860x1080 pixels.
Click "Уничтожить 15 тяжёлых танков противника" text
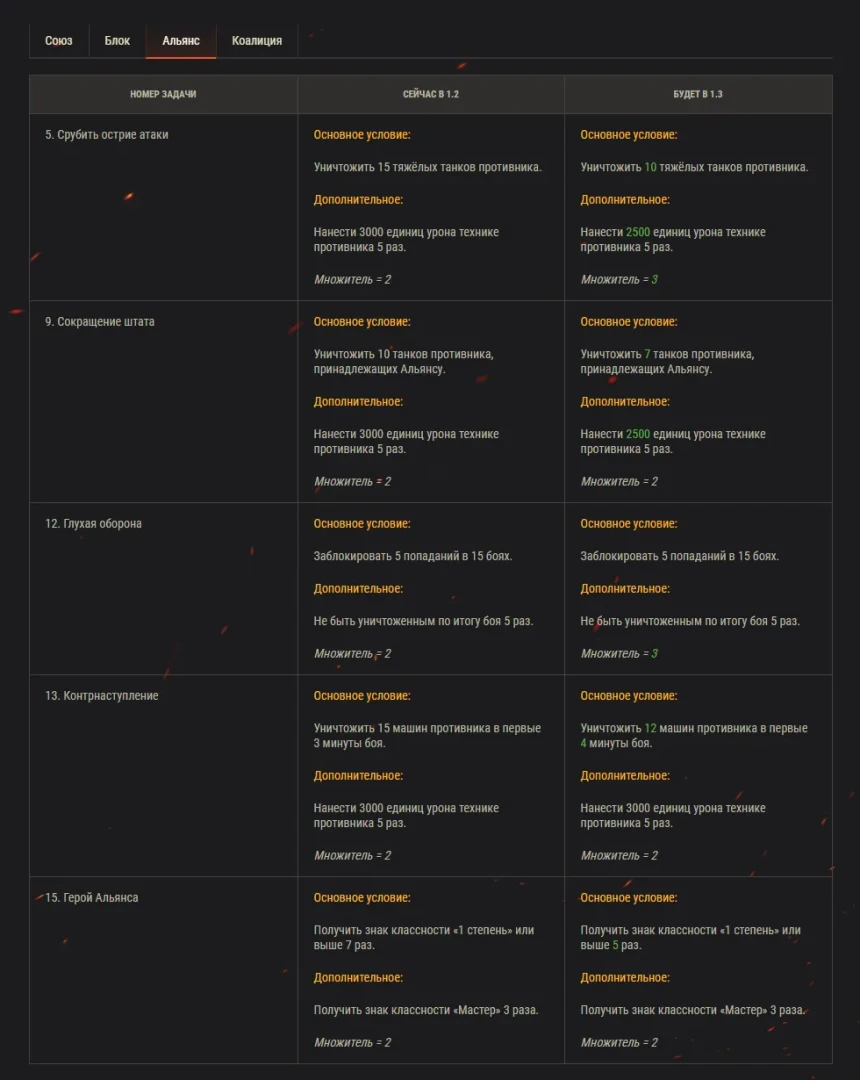[x=428, y=167]
